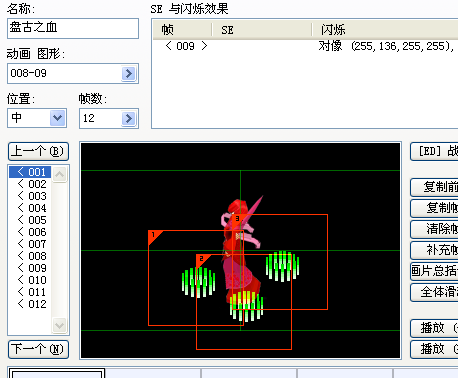
Task: Click the 闪烁 column header
Action: pyautogui.click(x=385, y=30)
